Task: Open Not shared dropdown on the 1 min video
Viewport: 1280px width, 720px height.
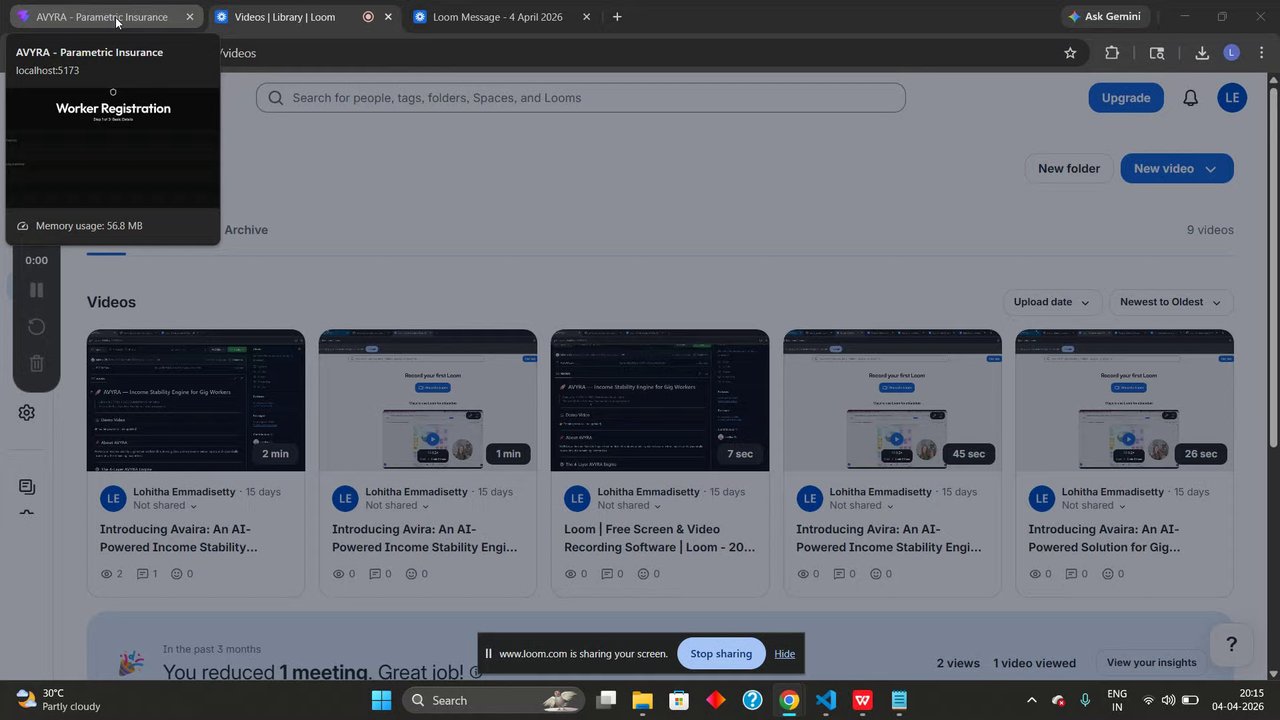Action: coord(397,506)
